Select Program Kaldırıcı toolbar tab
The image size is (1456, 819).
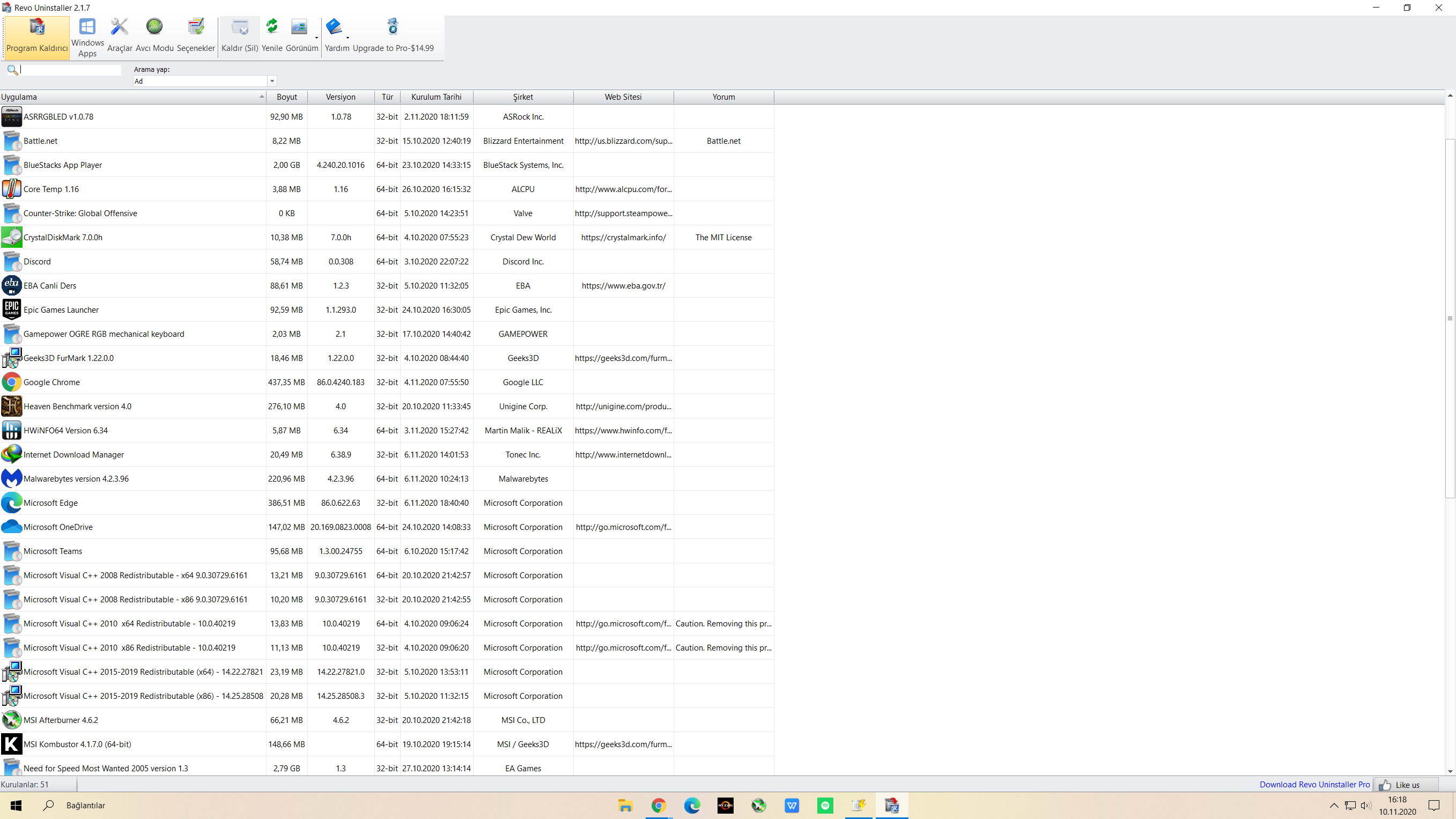point(38,38)
